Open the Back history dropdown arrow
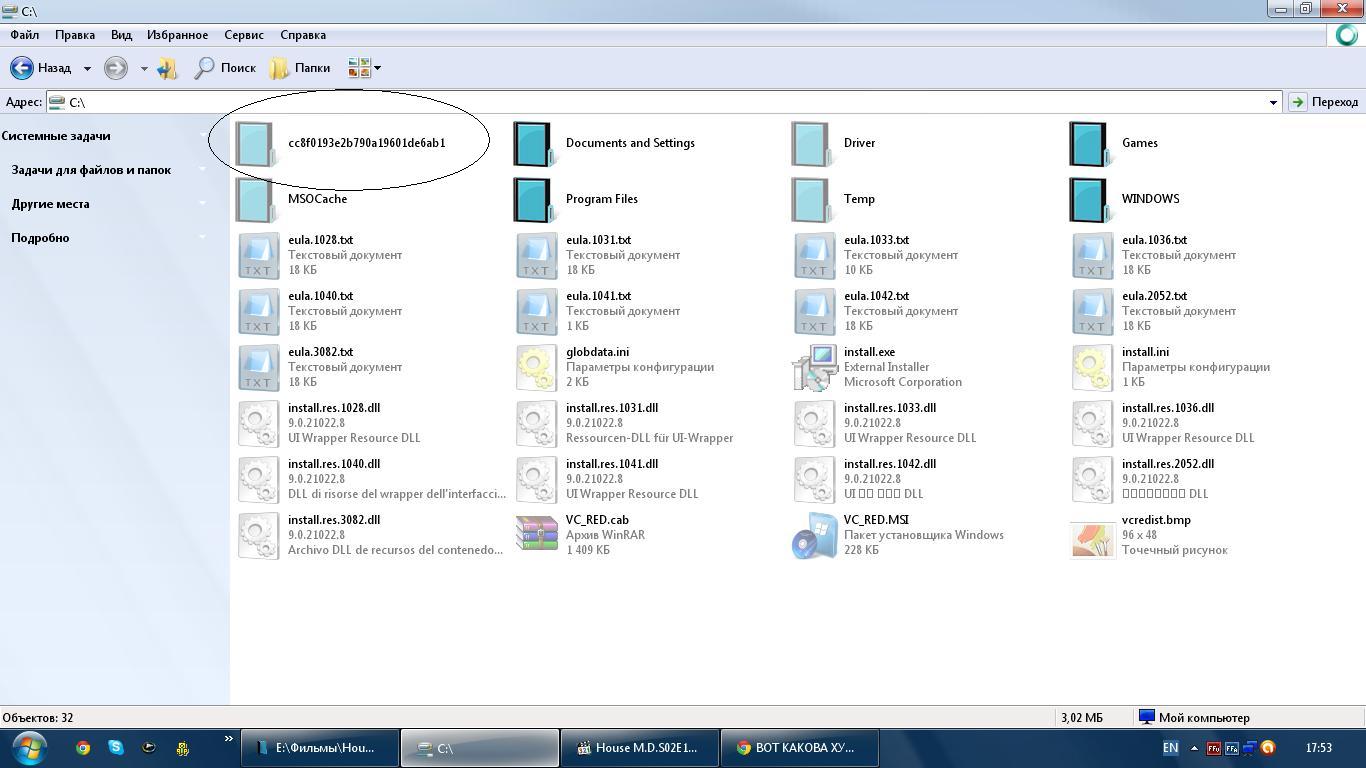Image resolution: width=1366 pixels, height=768 pixels. (x=87, y=68)
